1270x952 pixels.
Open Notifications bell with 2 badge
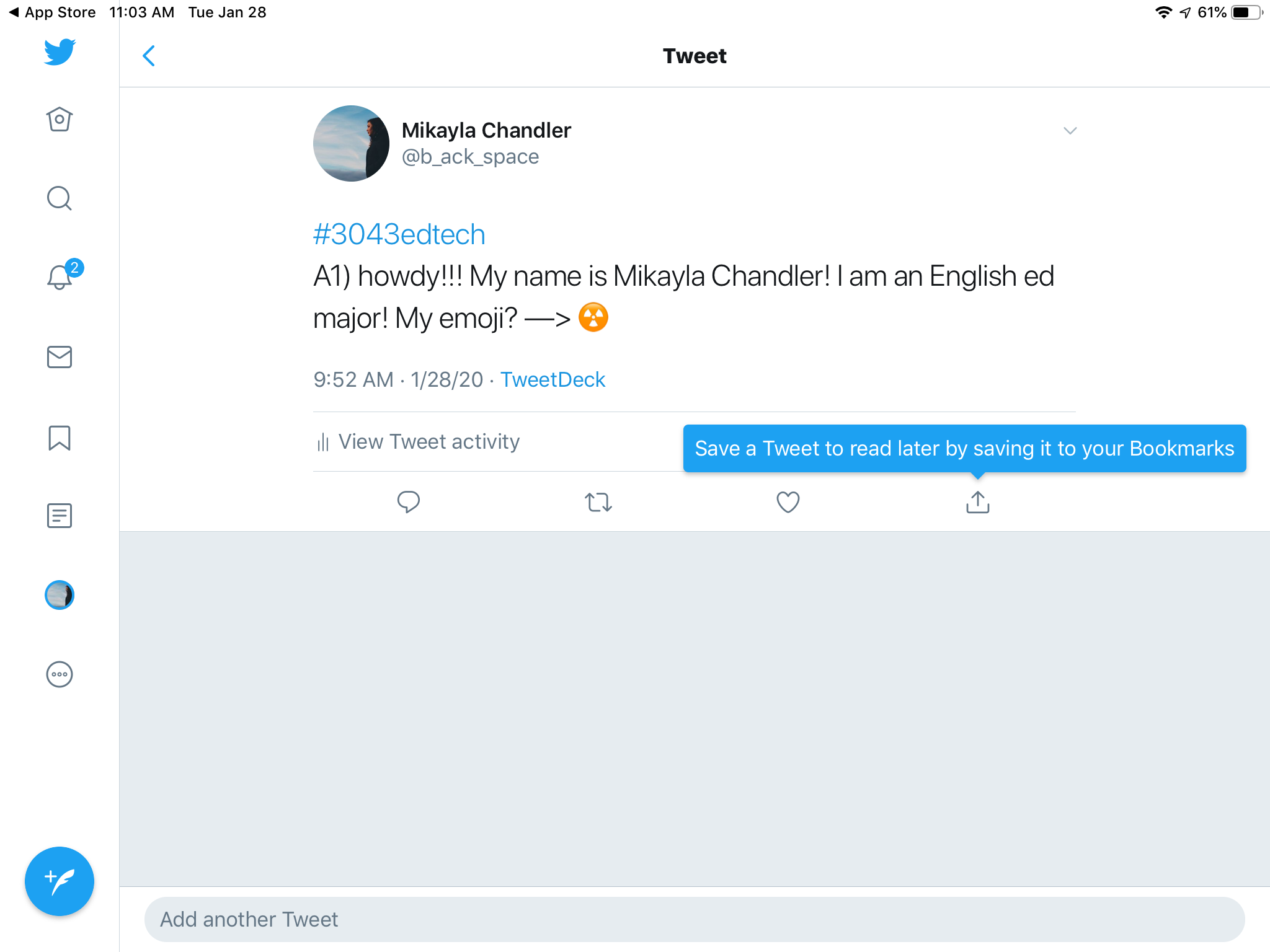click(61, 276)
